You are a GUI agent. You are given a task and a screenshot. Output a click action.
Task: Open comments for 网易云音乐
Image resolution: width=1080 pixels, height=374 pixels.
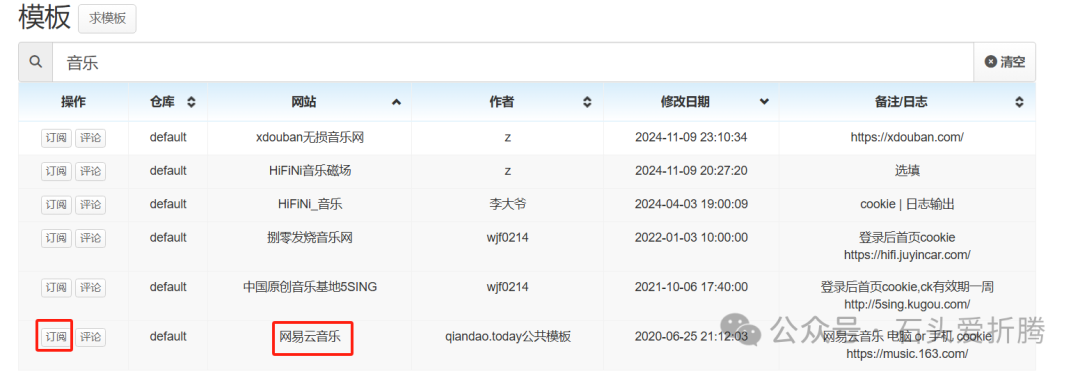pyautogui.click(x=90, y=337)
